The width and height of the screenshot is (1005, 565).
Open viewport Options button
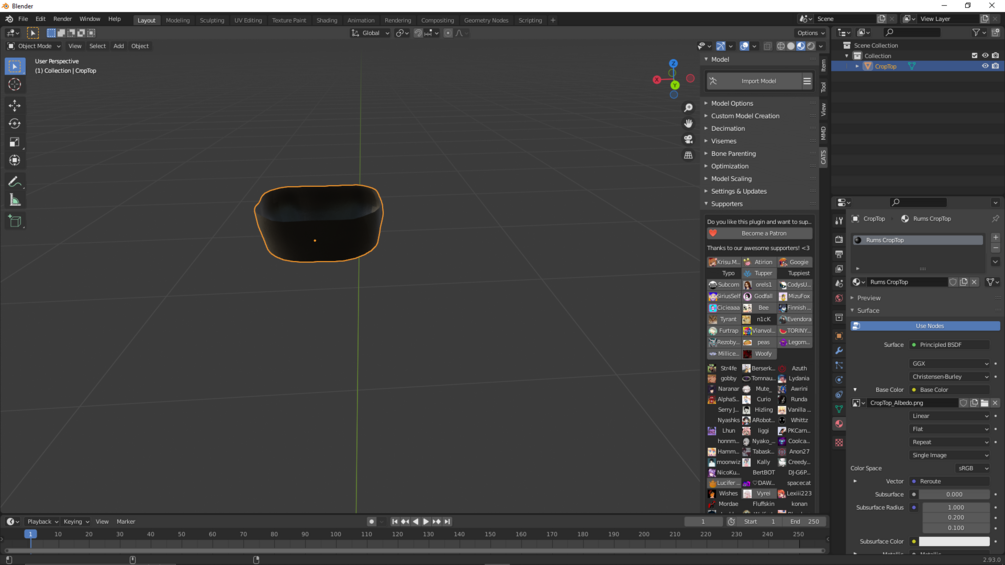coord(810,33)
